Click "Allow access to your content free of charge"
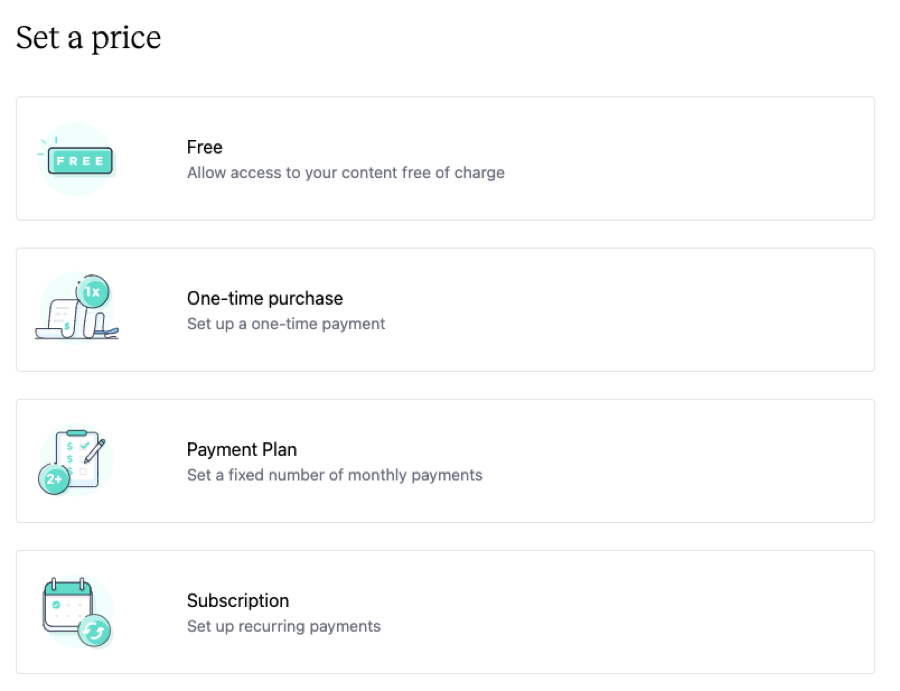900x691 pixels. [346, 173]
